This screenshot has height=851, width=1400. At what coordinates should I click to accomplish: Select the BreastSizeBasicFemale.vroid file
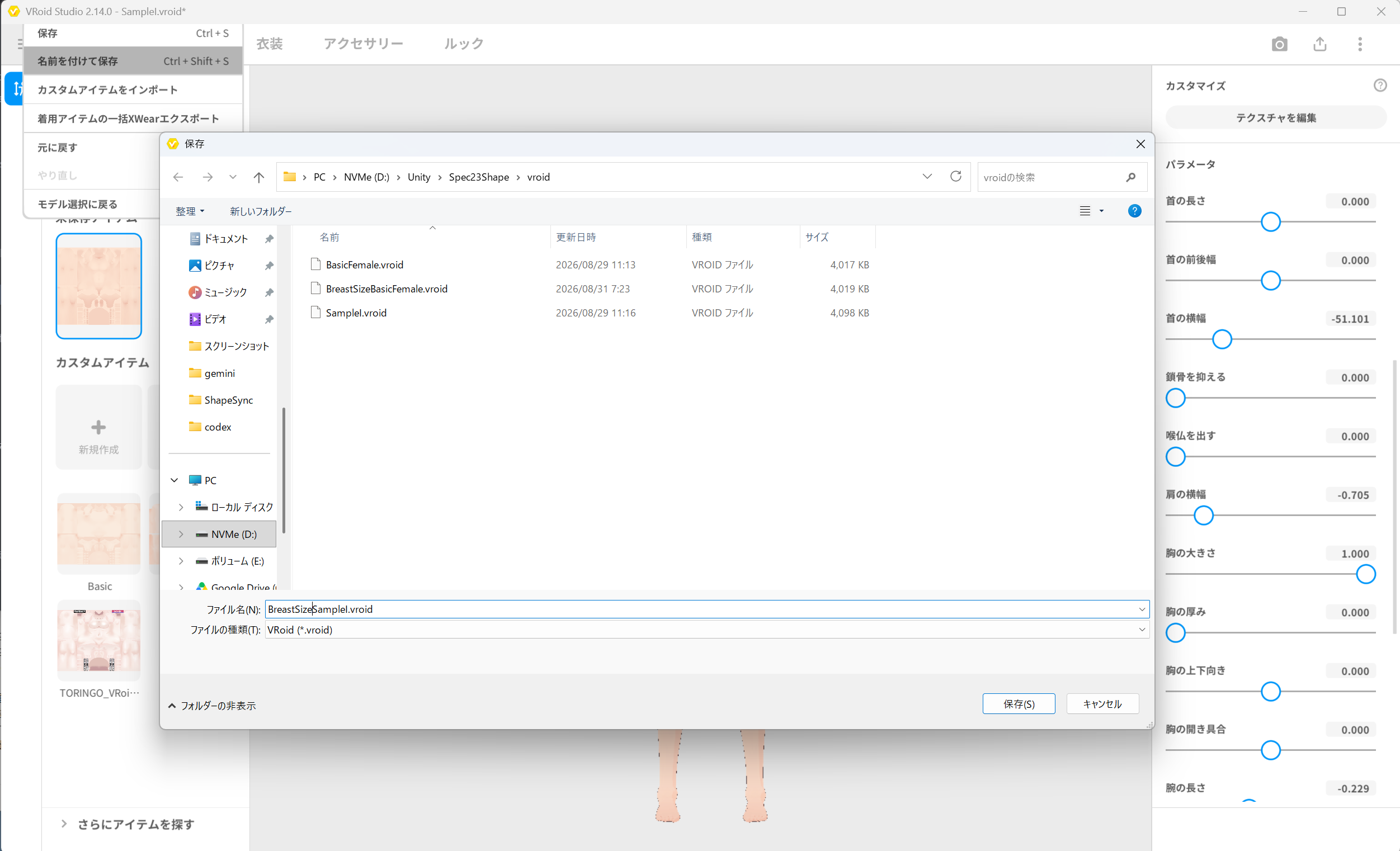pyautogui.click(x=386, y=289)
